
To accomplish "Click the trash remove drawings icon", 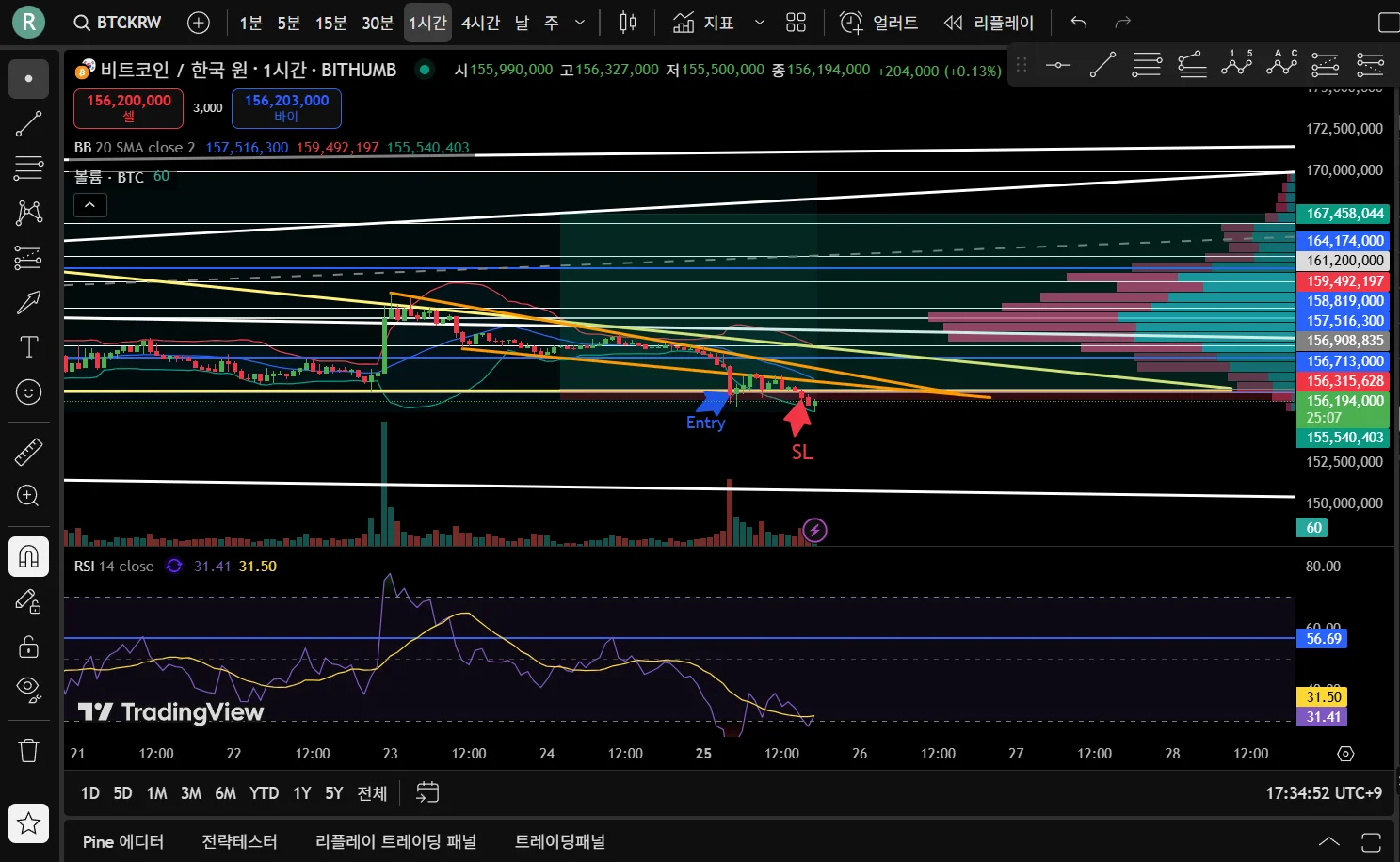I will (28, 750).
